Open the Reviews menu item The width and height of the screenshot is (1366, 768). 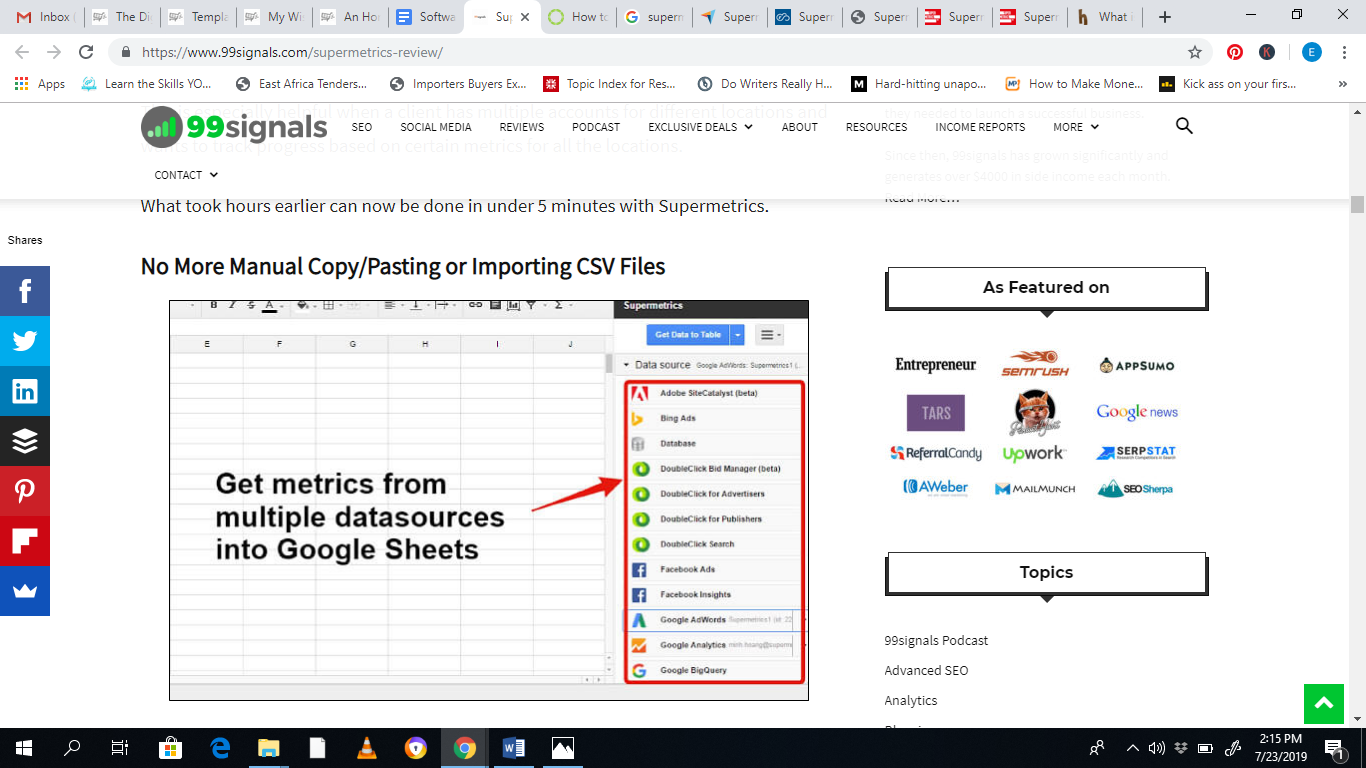point(522,127)
